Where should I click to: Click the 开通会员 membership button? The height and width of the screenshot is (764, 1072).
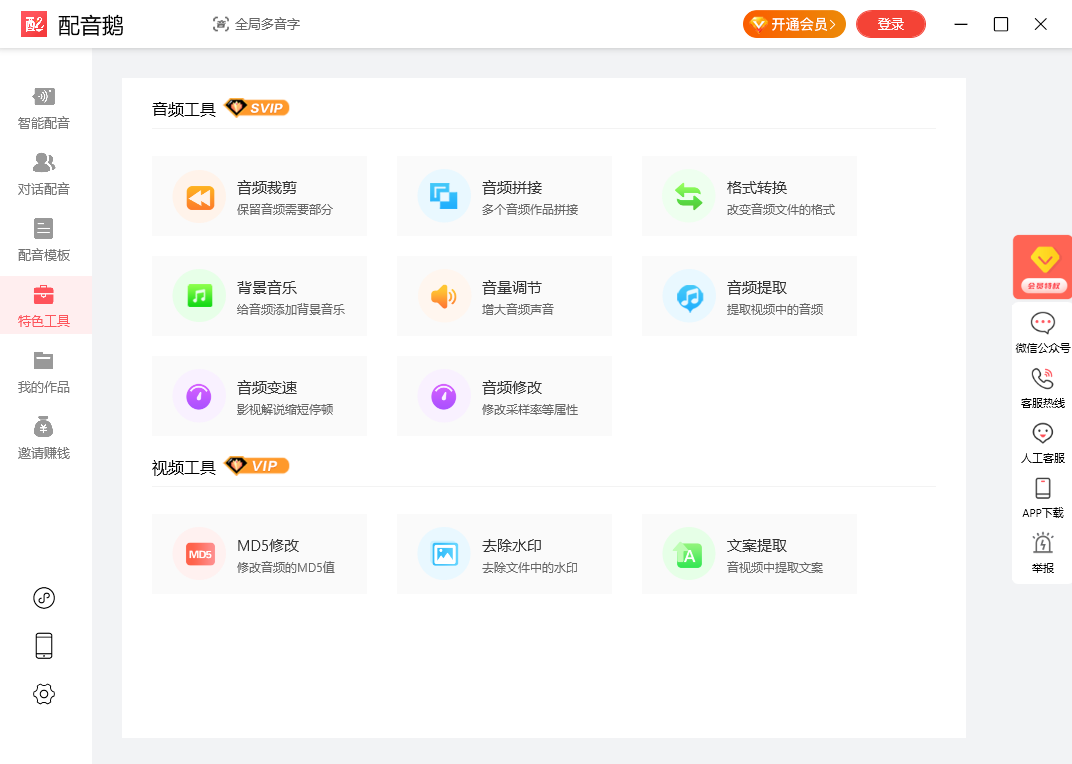(794, 24)
